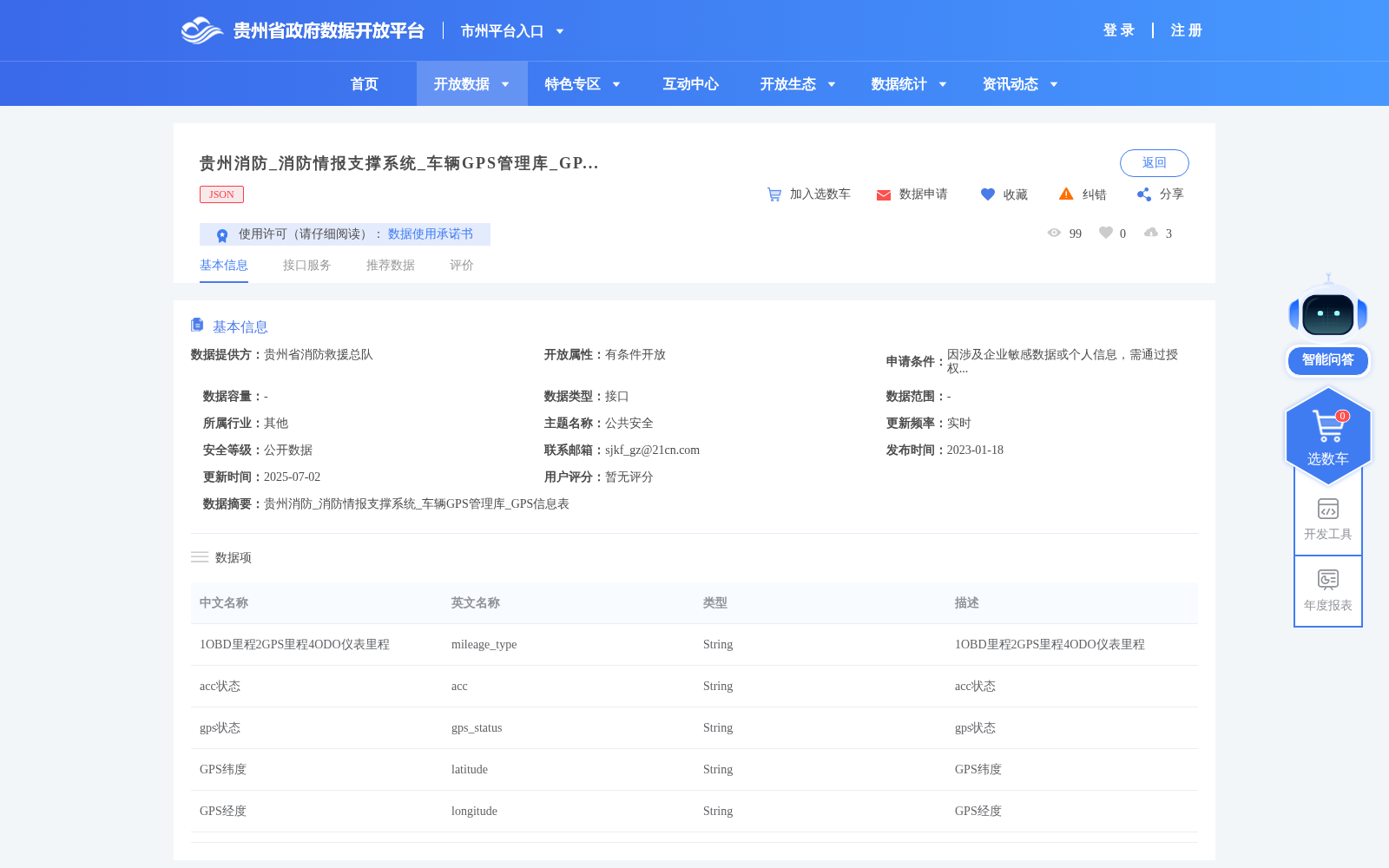Click the update date 2025-07-02
This screenshot has height=868, width=1389.
[x=292, y=477]
